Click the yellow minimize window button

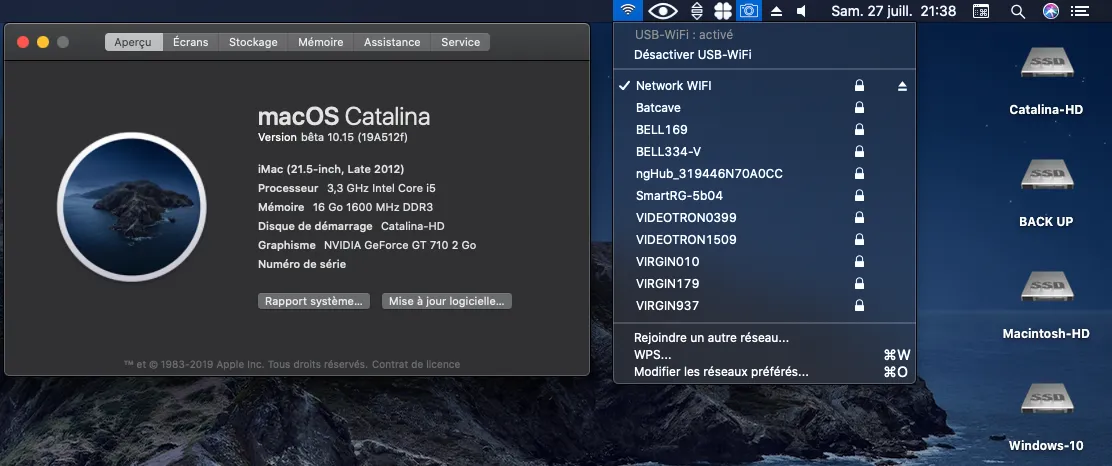coord(43,43)
